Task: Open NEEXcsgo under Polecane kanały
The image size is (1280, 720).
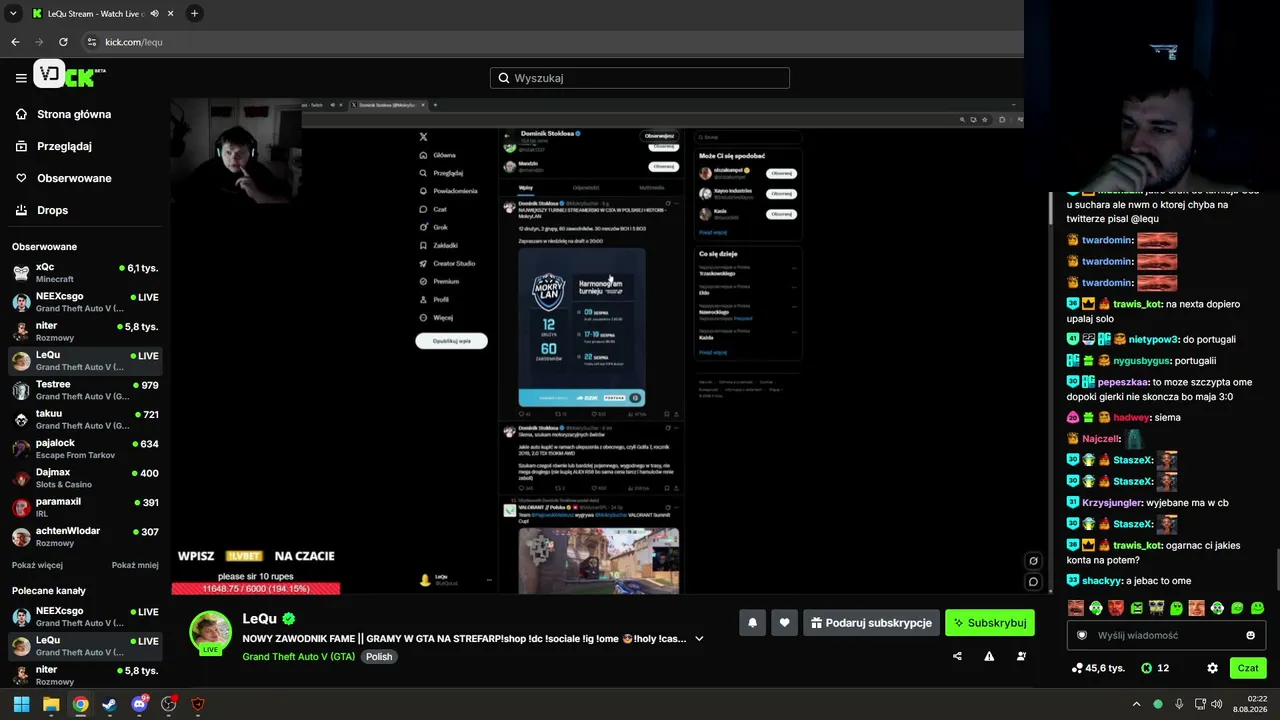Action: [x=85, y=616]
